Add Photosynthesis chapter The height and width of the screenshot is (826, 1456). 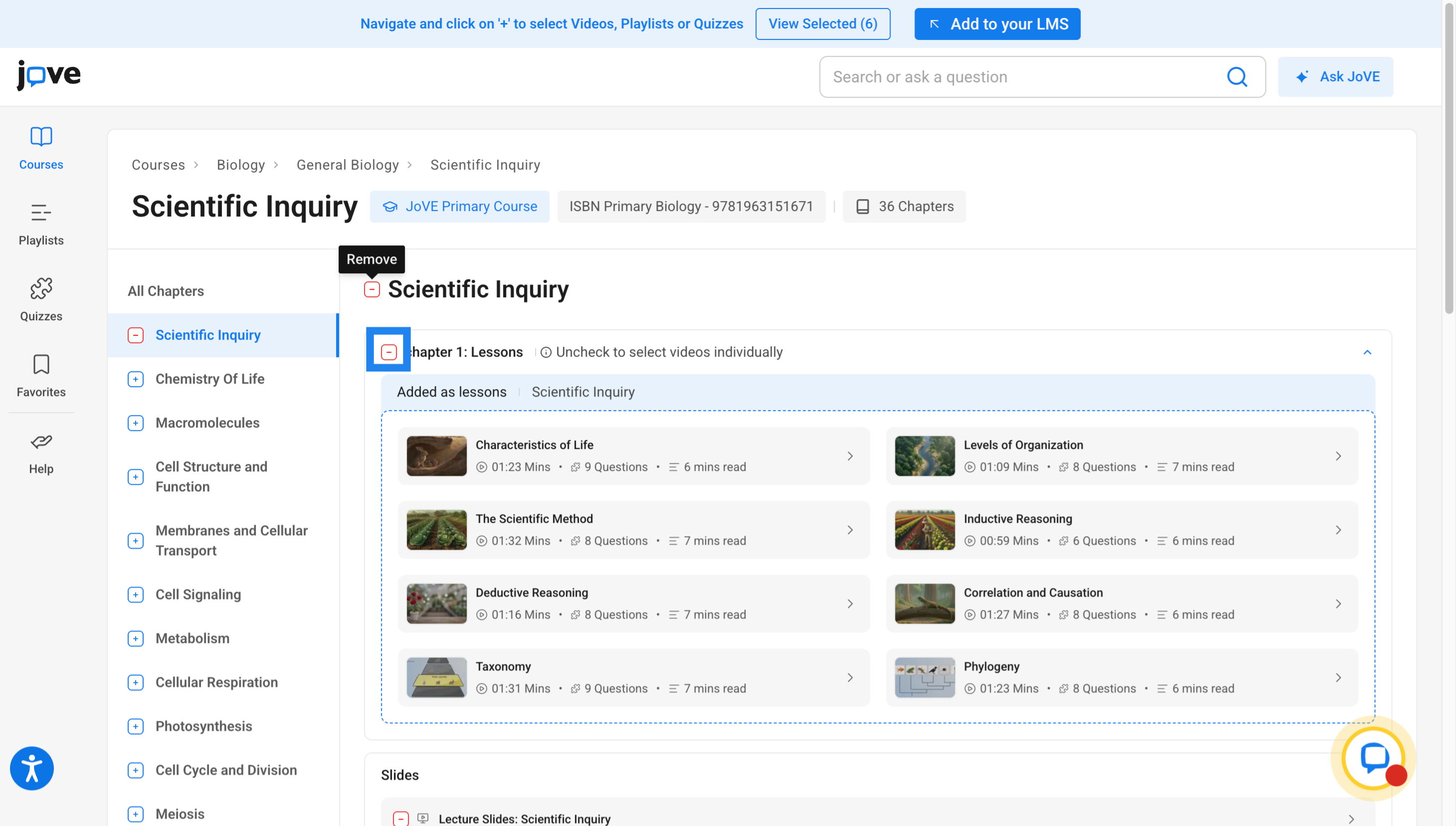click(x=136, y=727)
